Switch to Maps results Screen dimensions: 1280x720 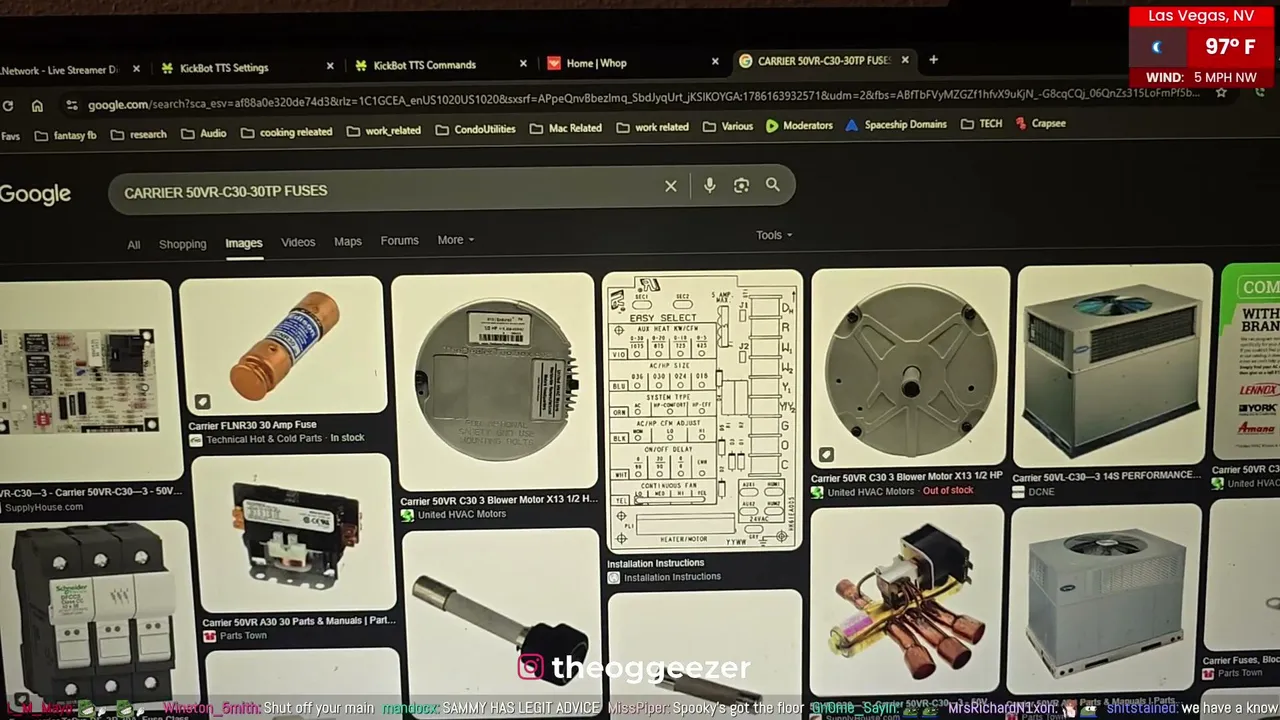pyautogui.click(x=348, y=241)
